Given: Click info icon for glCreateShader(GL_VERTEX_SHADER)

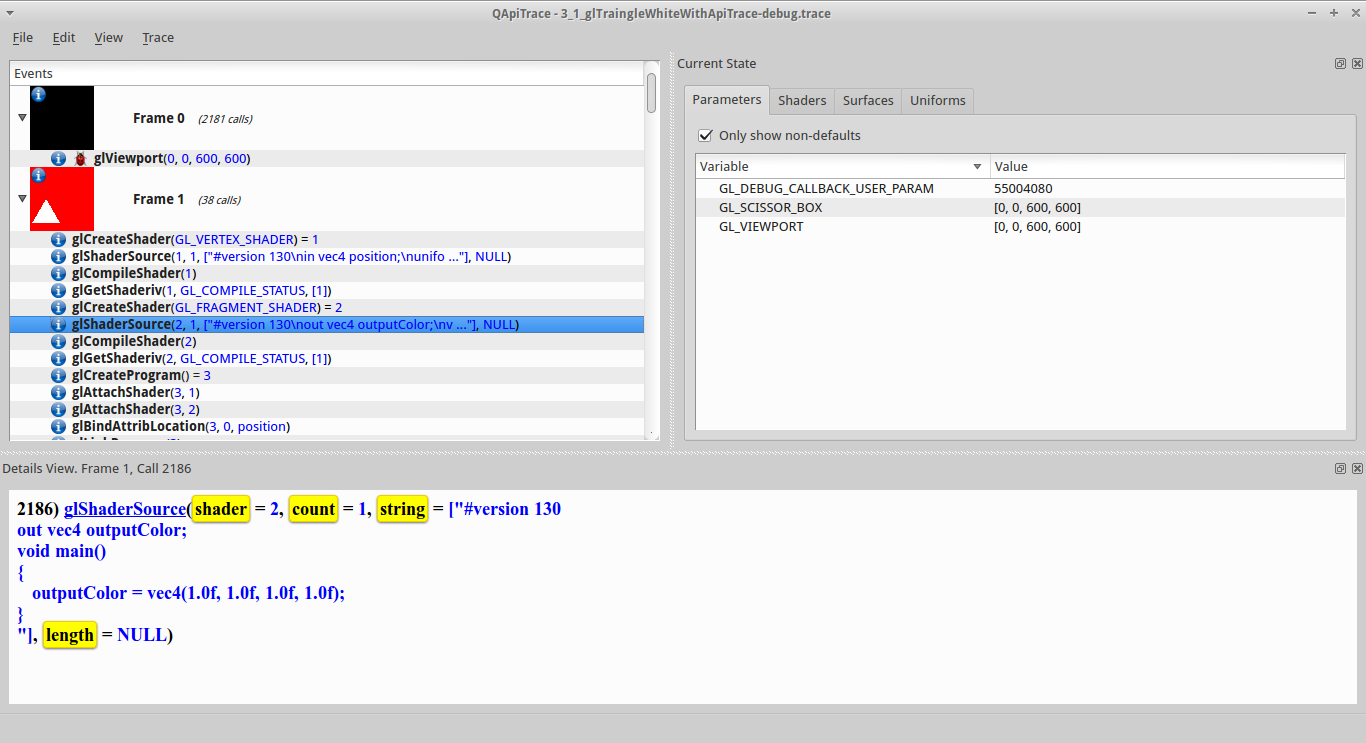Looking at the screenshot, I should (x=58, y=239).
